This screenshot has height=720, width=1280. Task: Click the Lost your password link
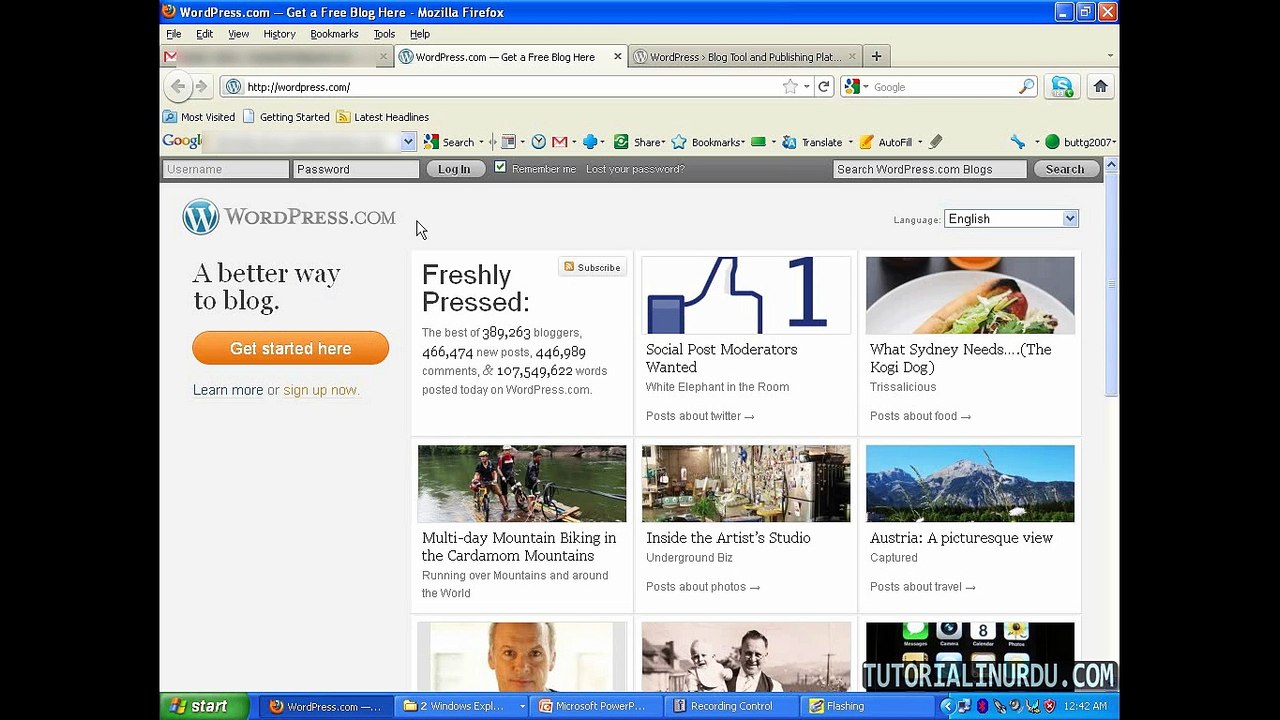pos(635,169)
